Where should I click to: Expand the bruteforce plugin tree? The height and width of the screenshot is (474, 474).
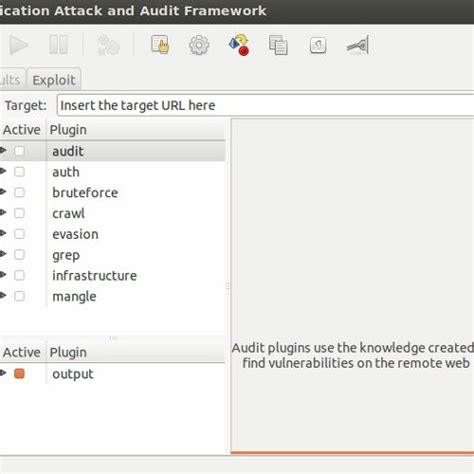(3, 192)
